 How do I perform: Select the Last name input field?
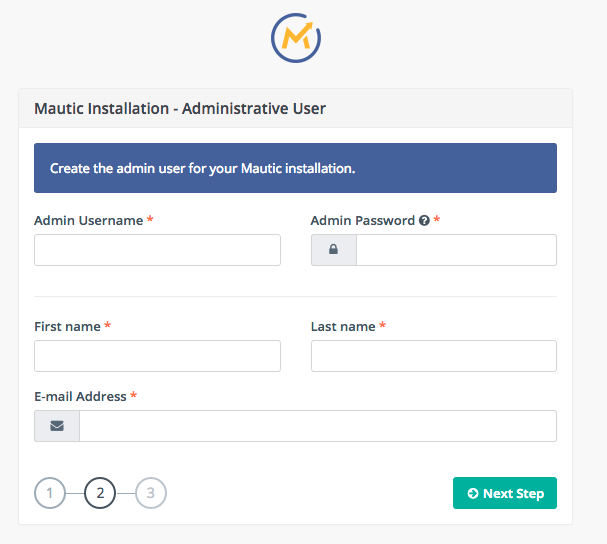click(434, 356)
